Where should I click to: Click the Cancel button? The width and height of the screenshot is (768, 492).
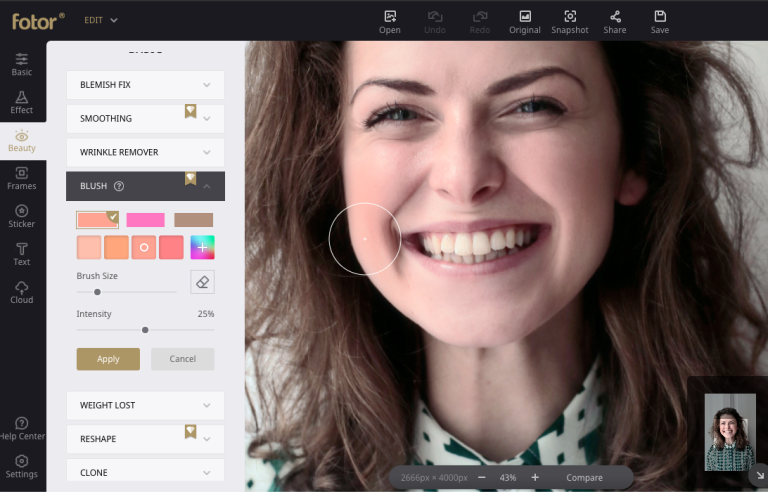[x=183, y=359]
